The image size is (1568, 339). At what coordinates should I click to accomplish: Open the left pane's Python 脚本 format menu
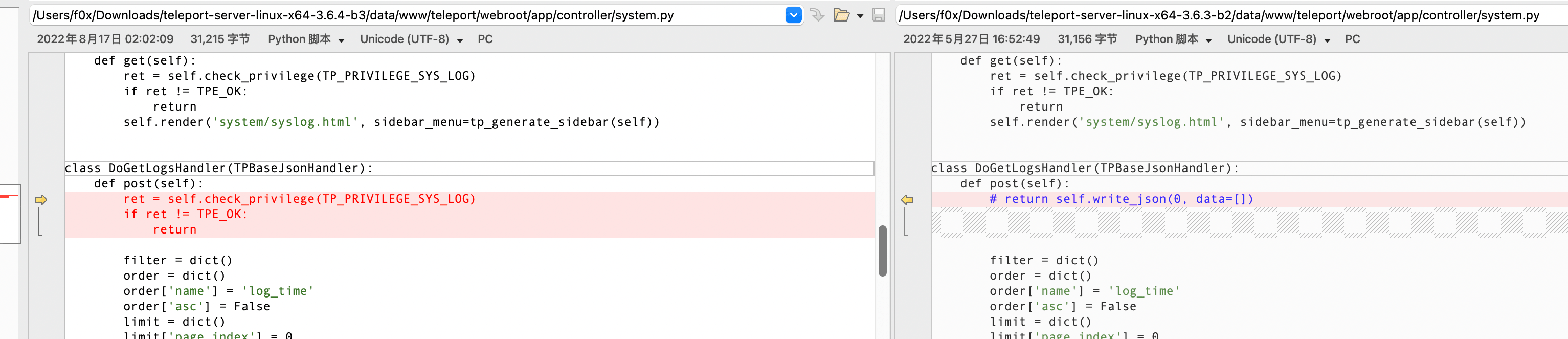tap(305, 39)
